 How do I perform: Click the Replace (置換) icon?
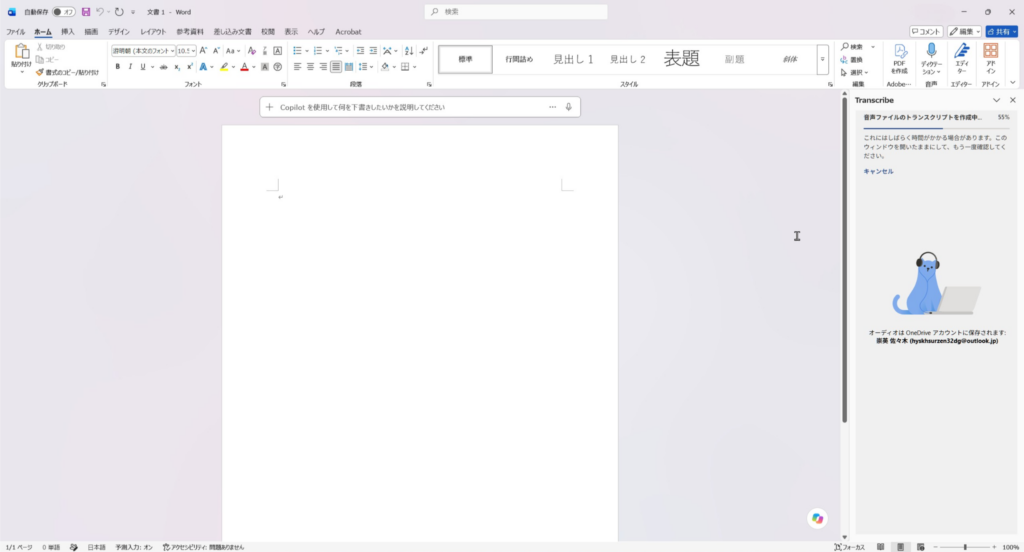point(852,59)
